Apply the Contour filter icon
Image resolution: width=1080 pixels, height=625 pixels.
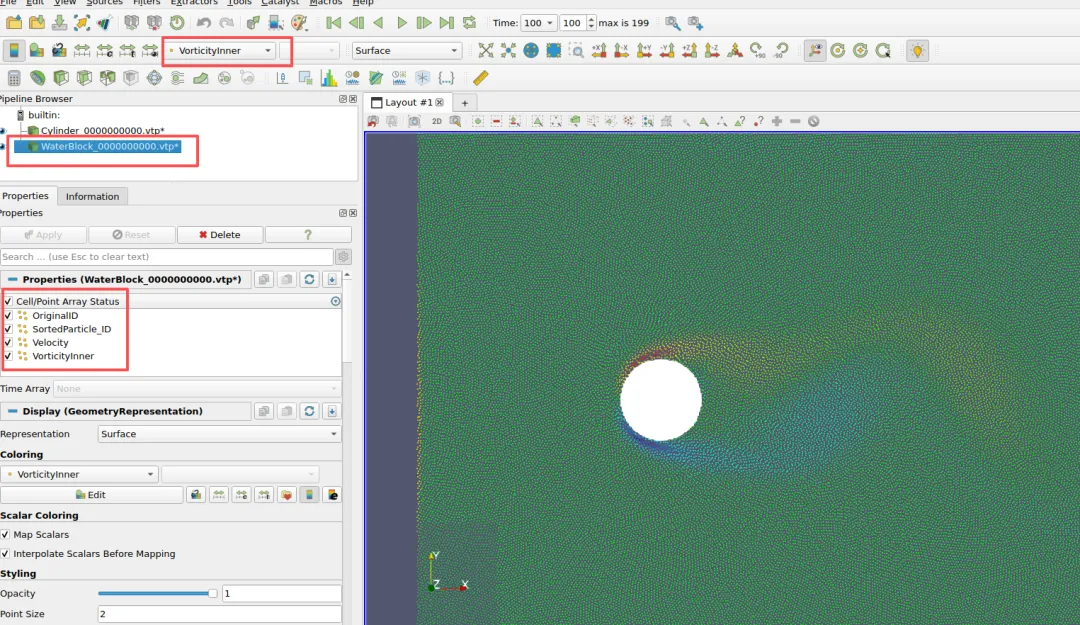click(x=37, y=78)
